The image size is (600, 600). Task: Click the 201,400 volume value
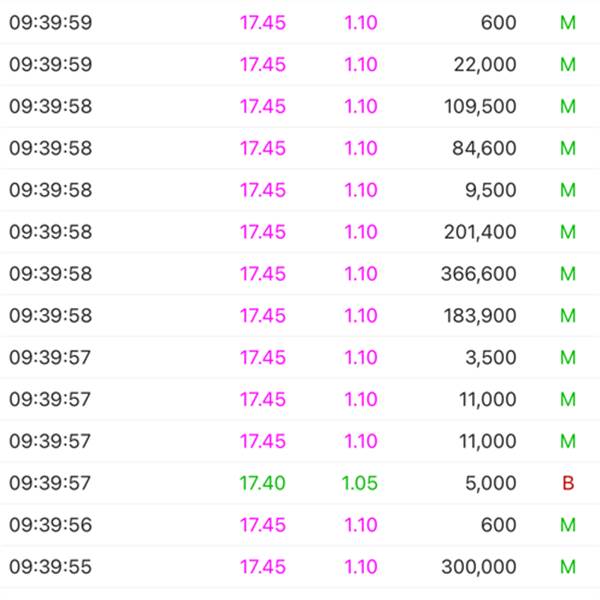pyautogui.click(x=481, y=232)
